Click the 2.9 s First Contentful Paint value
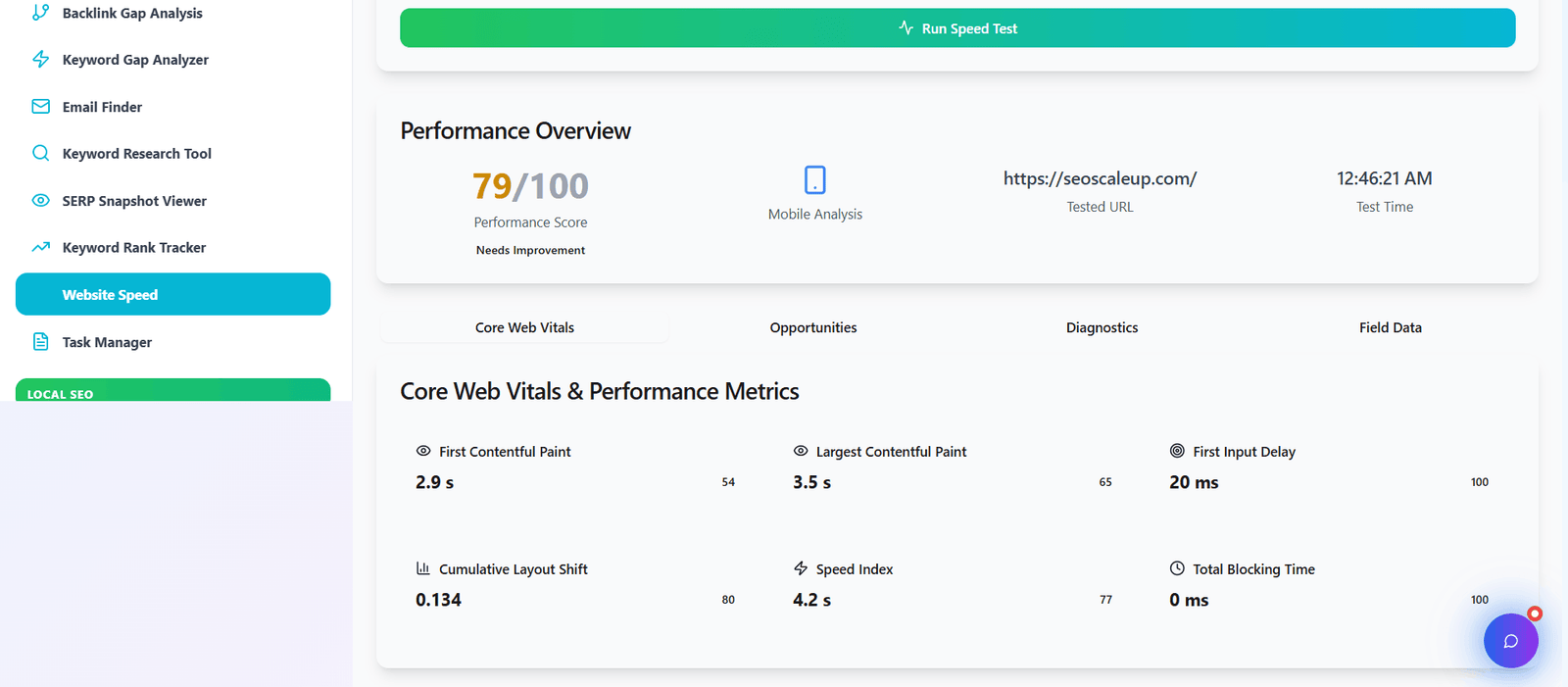Viewport: 1568px width, 687px height. click(434, 482)
